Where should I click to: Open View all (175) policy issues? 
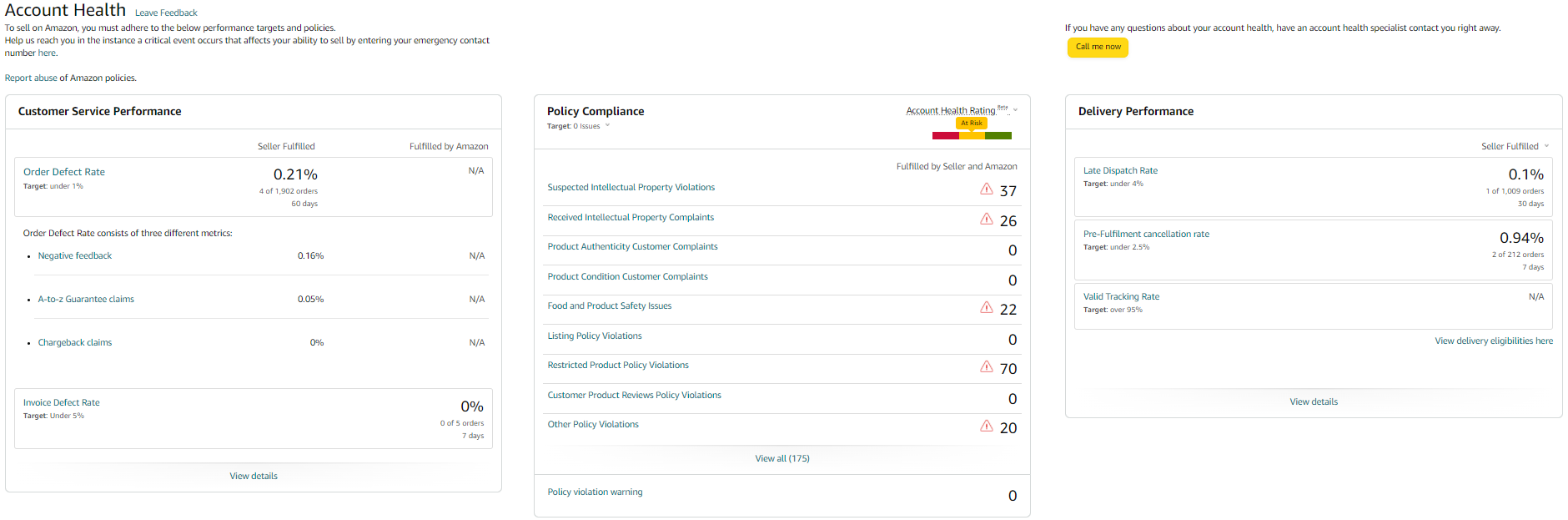781,458
